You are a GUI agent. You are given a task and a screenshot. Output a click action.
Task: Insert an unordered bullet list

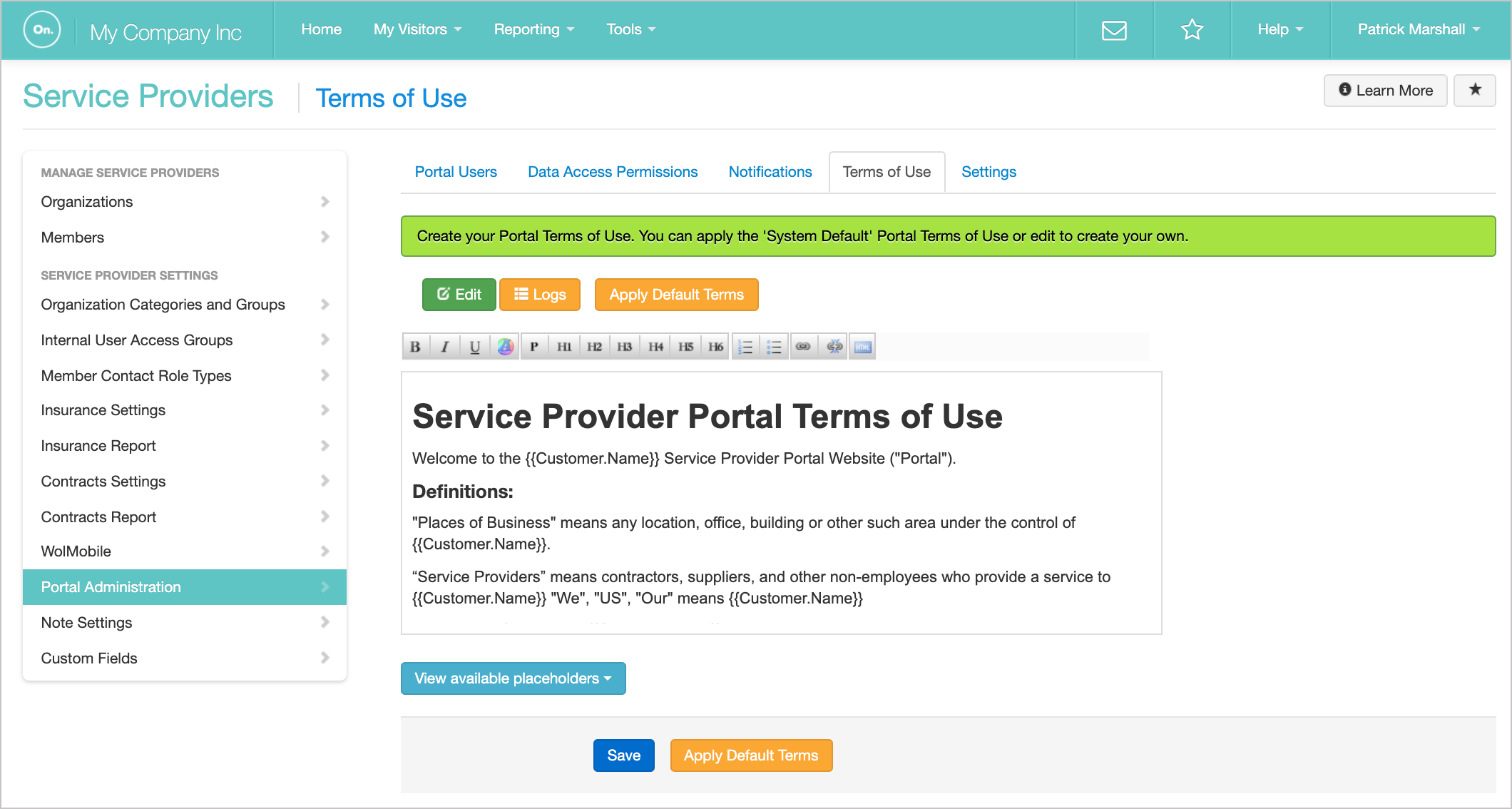pos(774,347)
